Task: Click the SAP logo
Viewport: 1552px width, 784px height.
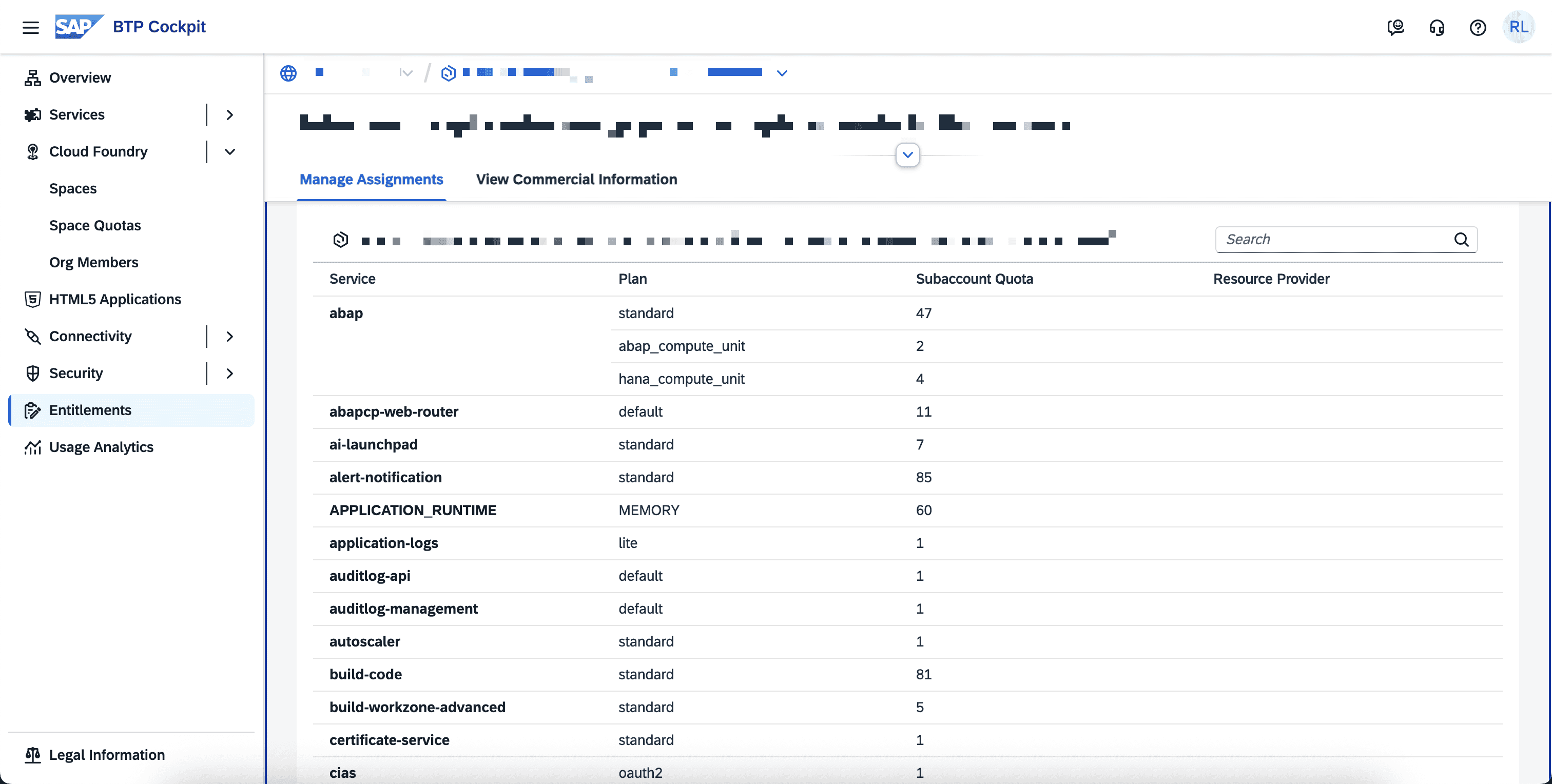Action: click(79, 27)
